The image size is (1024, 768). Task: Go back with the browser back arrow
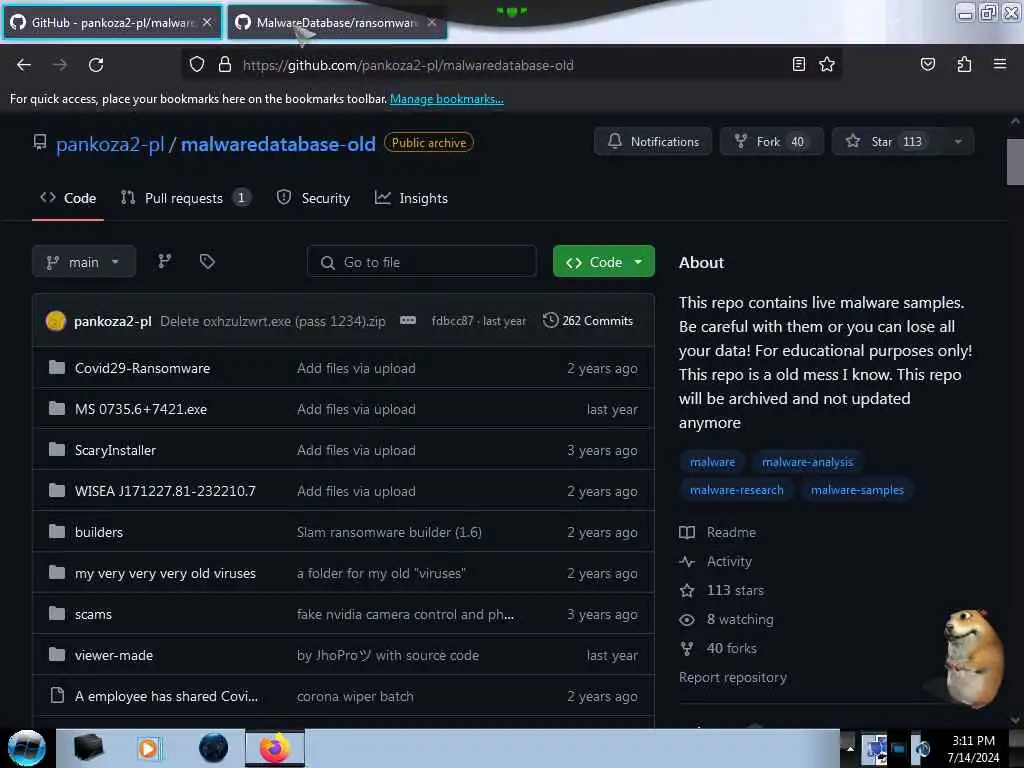[x=24, y=65]
